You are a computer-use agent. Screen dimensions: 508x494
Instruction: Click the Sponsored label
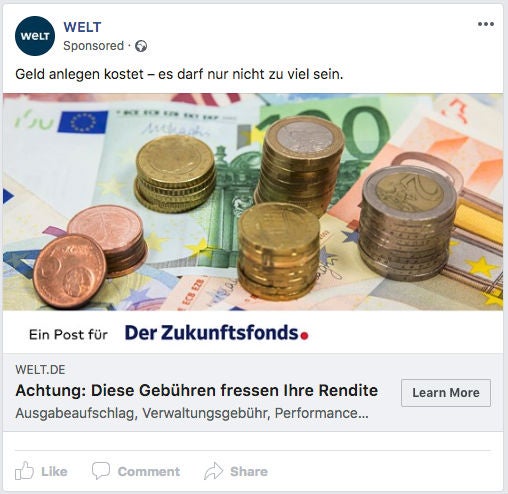[x=93, y=46]
